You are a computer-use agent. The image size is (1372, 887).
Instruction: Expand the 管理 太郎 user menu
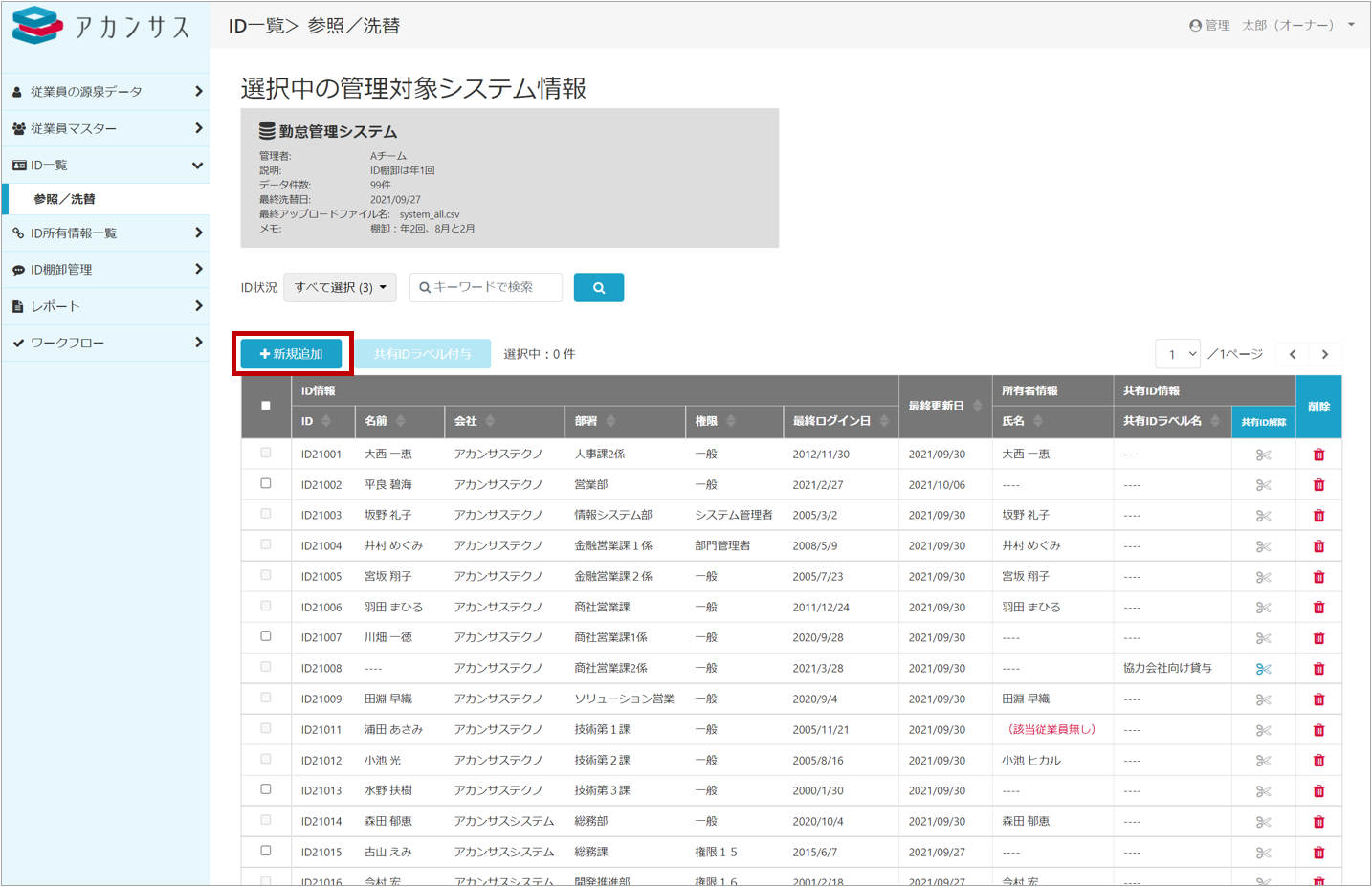(x=1272, y=26)
